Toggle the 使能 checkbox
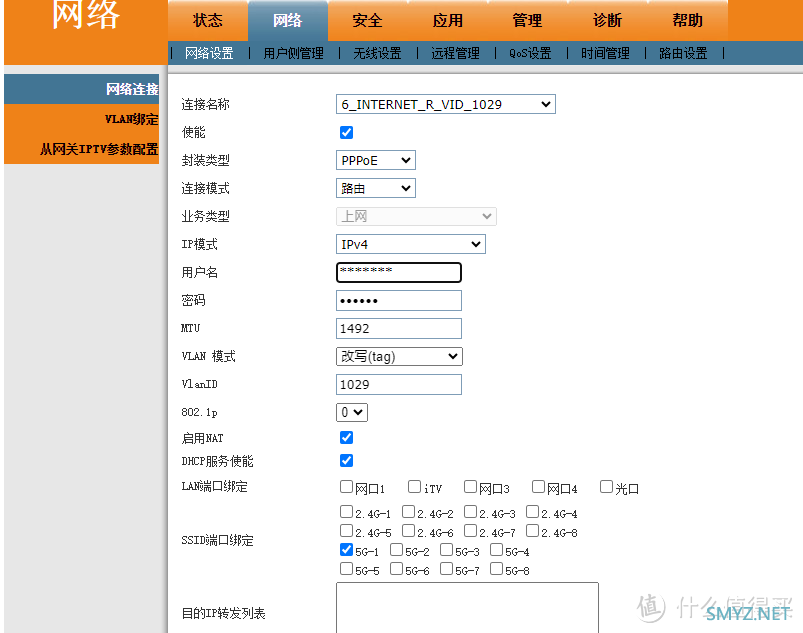The width and height of the screenshot is (803, 633). coord(346,133)
